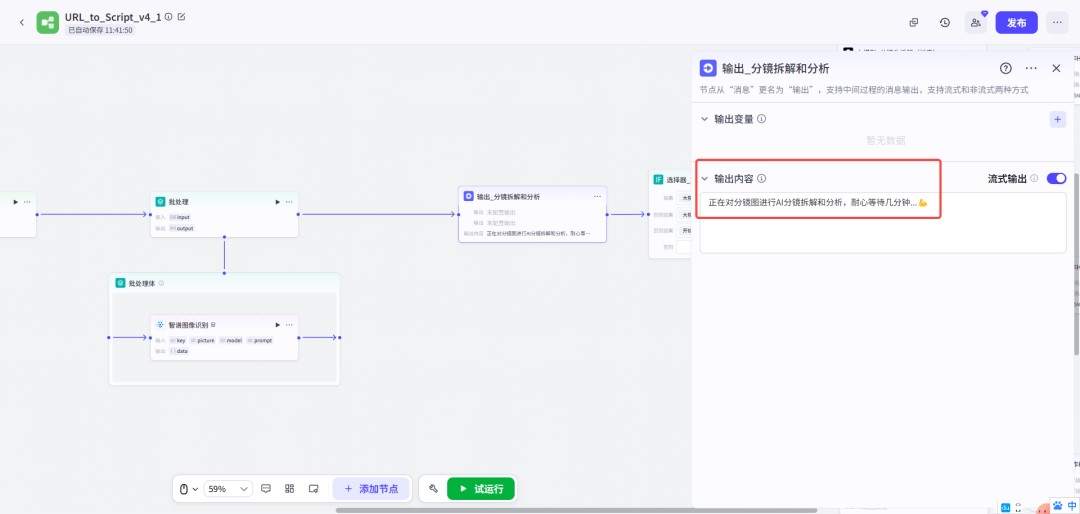Screen dimensions: 1080x514
Task: Click the duplicate workflow icon in header
Action: click(x=914, y=22)
